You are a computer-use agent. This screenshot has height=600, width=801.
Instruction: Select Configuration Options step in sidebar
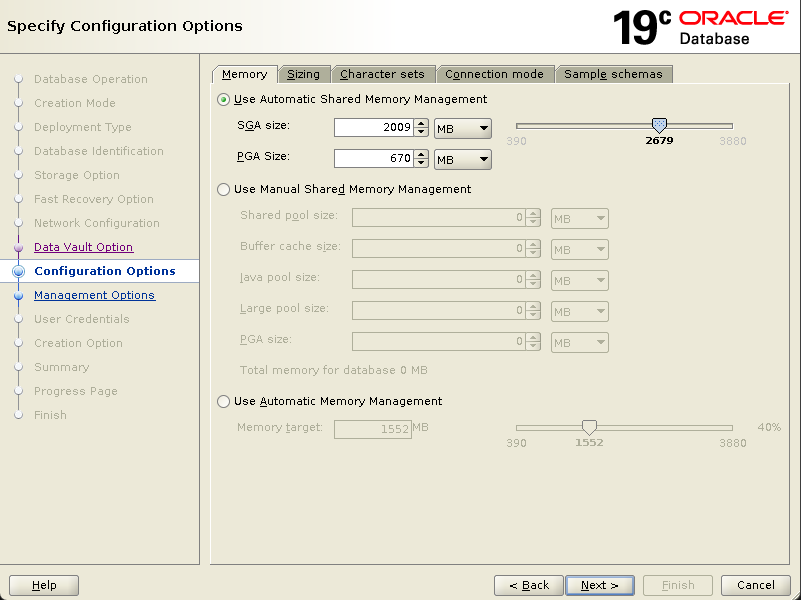pyautogui.click(x=105, y=271)
